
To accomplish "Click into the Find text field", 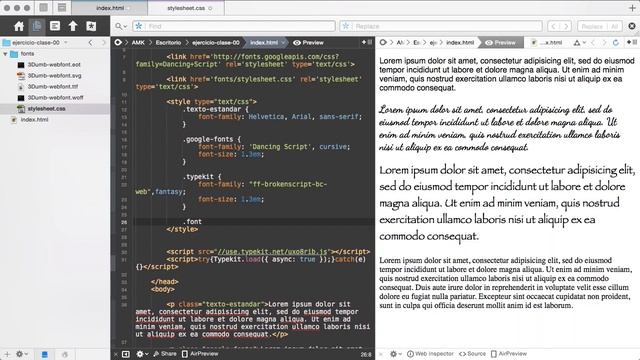I will pos(234,26).
